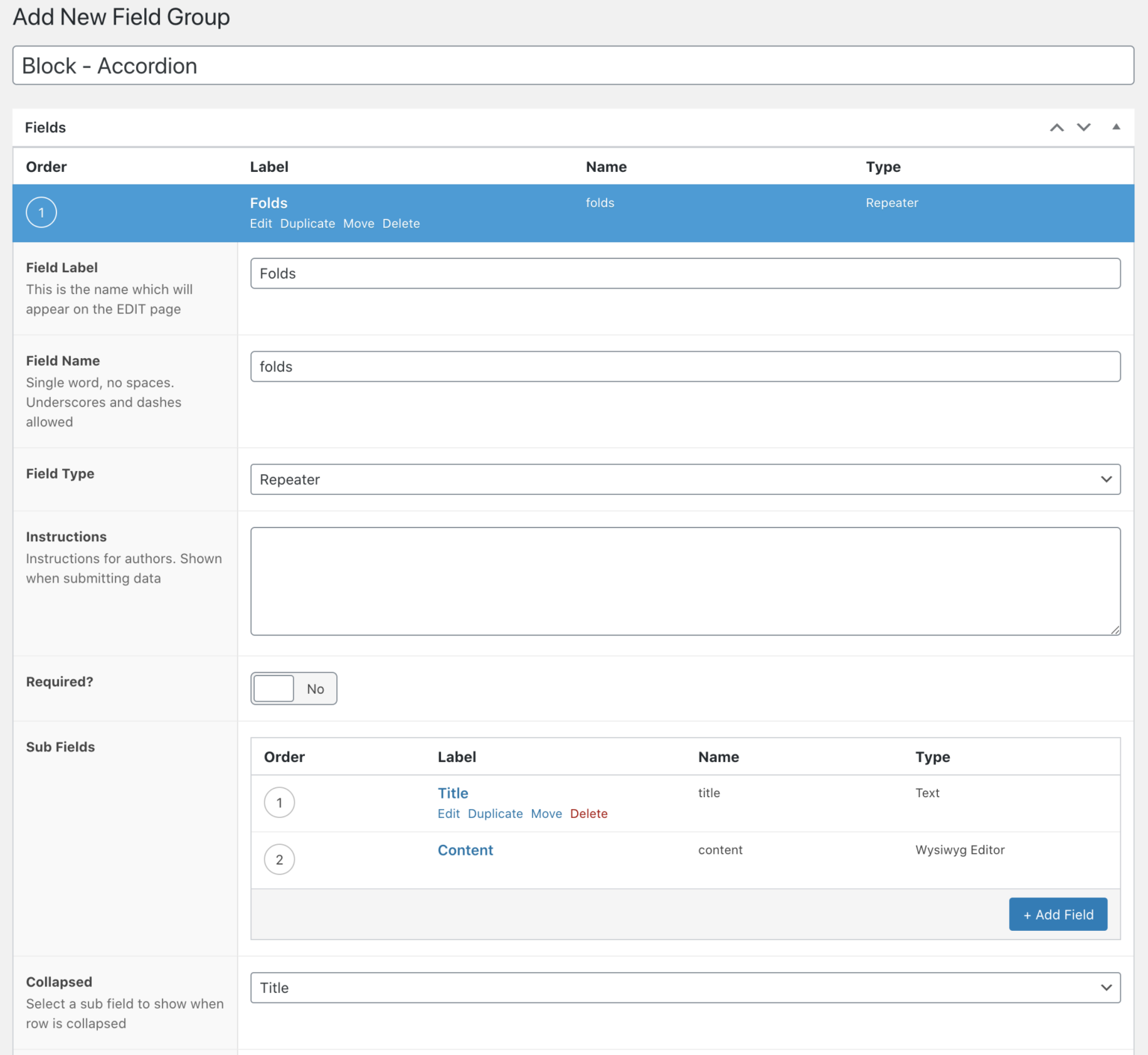Click the Block - Accordion title field

click(573, 66)
